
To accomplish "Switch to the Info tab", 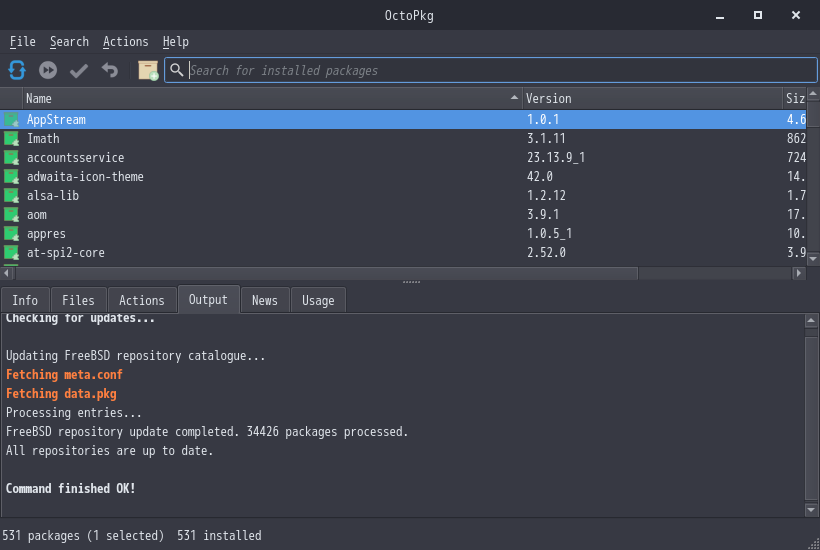I will click(25, 300).
